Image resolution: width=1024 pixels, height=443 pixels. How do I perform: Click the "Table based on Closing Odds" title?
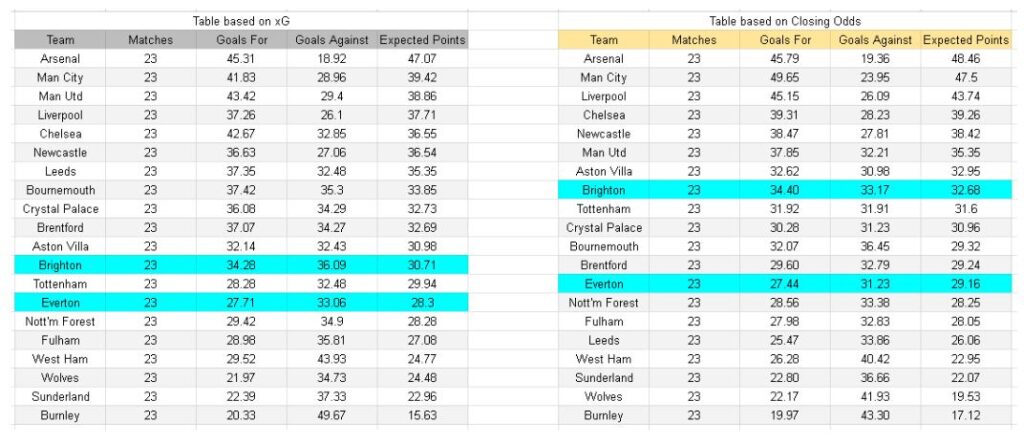(785, 21)
